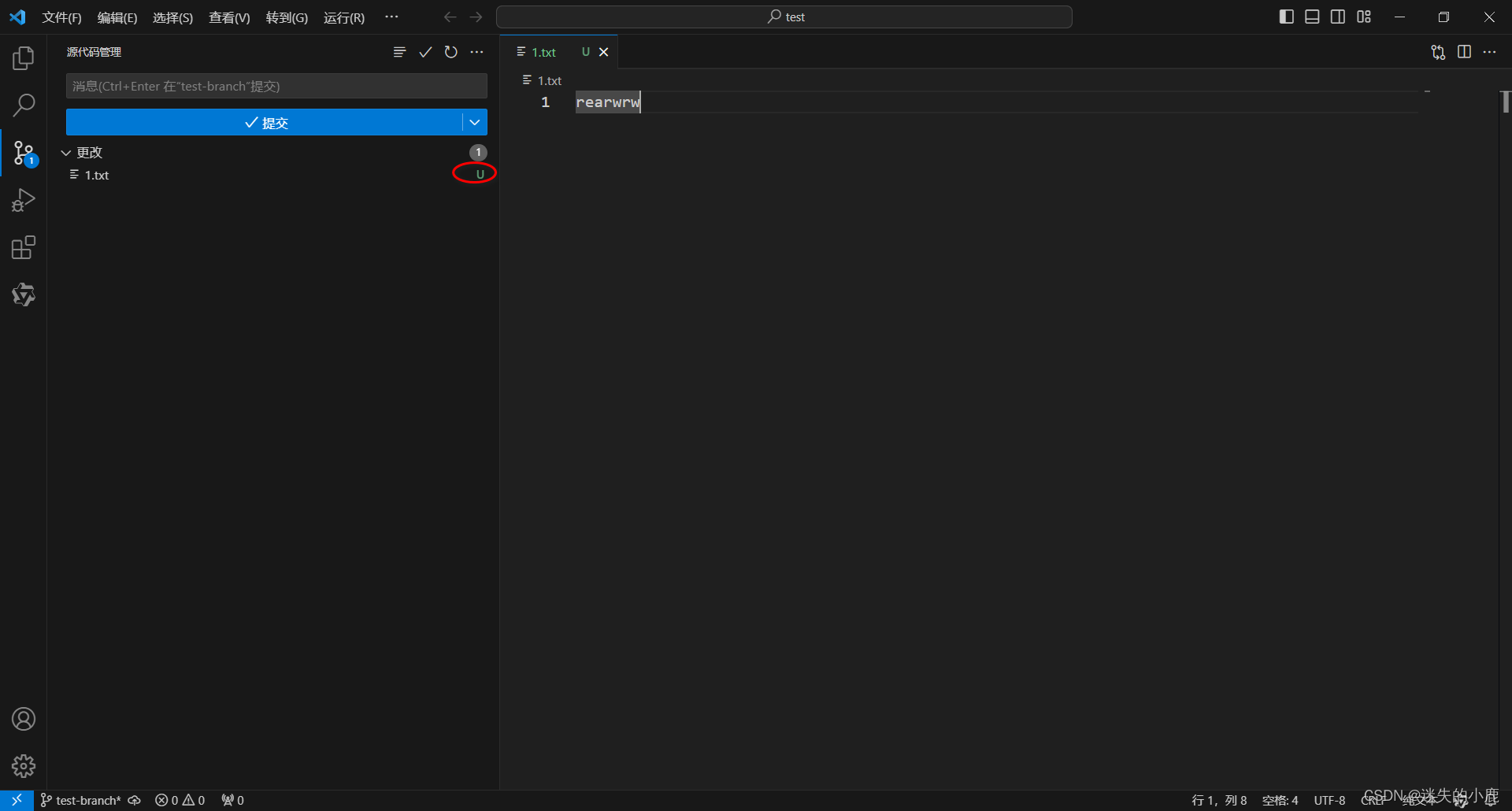Open the 文件(F) menu
Image resolution: width=1512 pixels, height=811 pixels.
coord(62,17)
